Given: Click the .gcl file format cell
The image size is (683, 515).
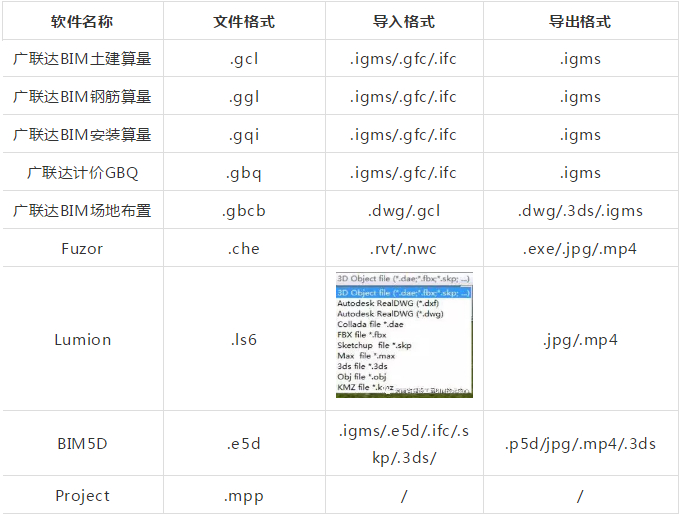Looking at the screenshot, I should click(244, 59).
